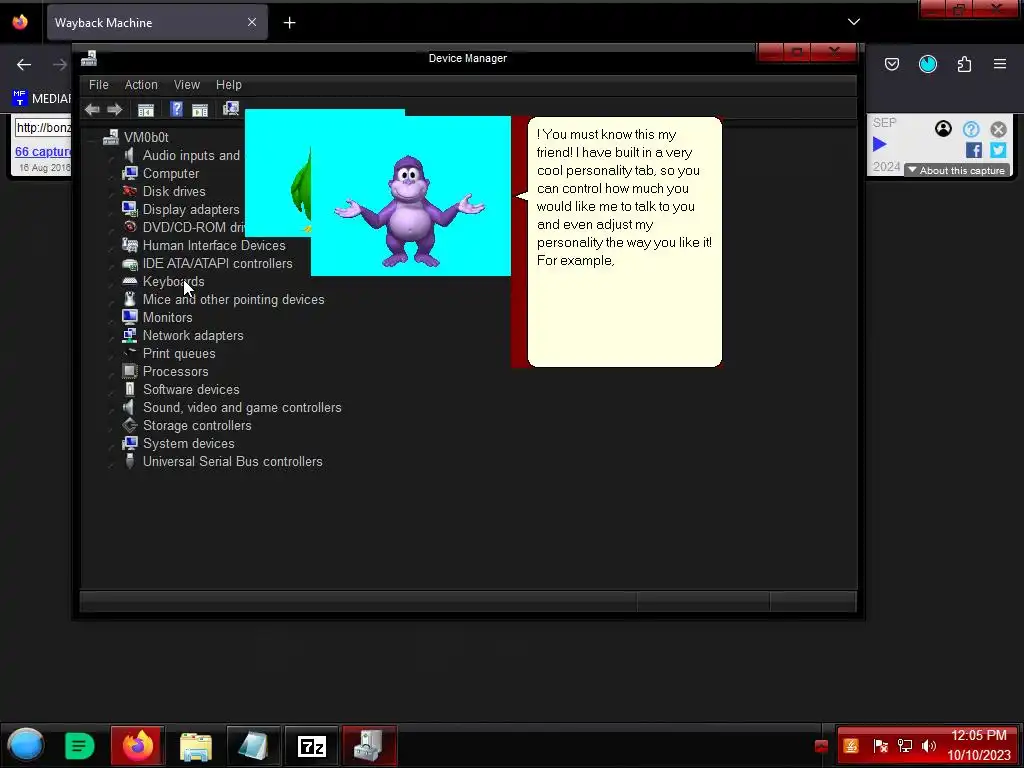Click the Wayback Machine URL input field
Screen dimensions: 1024x768
(43, 127)
